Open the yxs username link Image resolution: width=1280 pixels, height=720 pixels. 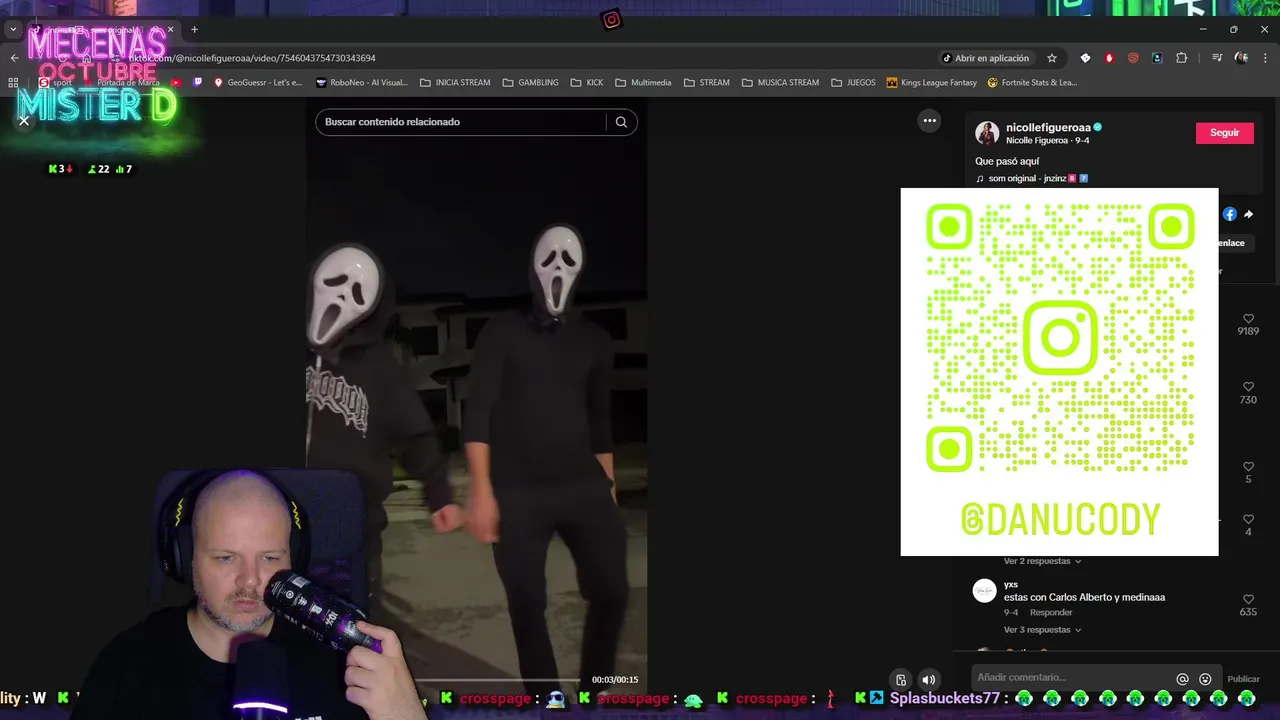(x=1011, y=584)
